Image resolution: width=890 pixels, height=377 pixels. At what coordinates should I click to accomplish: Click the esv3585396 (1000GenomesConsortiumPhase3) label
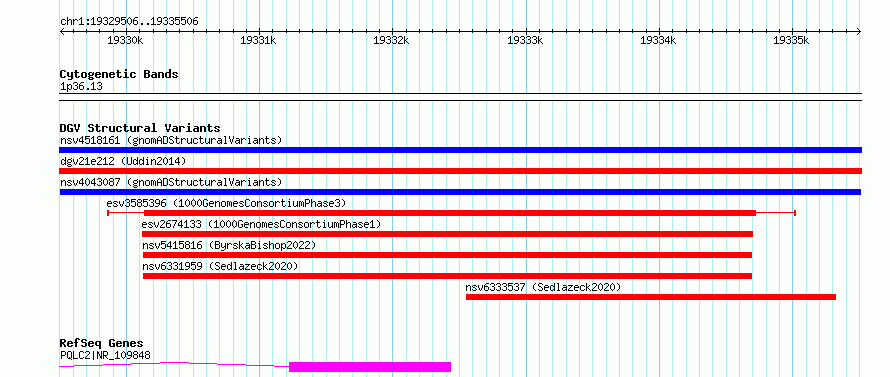coord(226,203)
